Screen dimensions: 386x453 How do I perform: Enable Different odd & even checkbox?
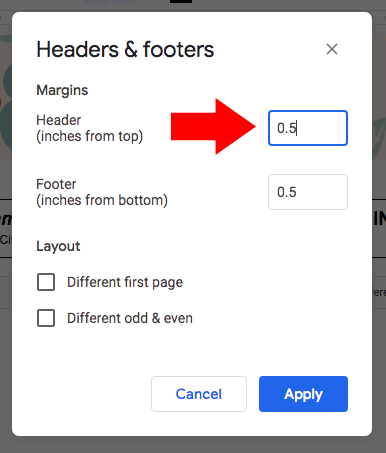[46, 318]
